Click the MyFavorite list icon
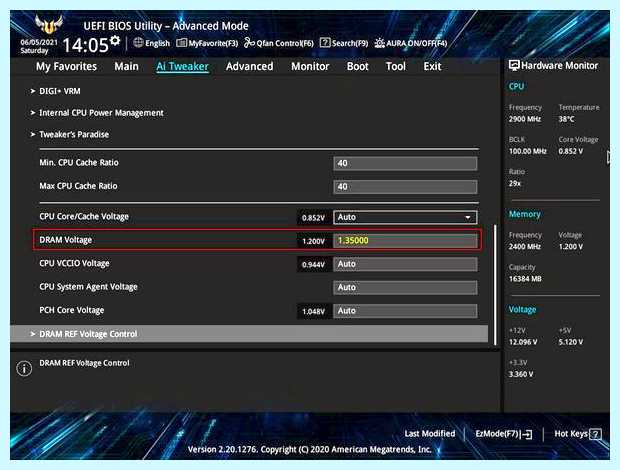 [181, 43]
